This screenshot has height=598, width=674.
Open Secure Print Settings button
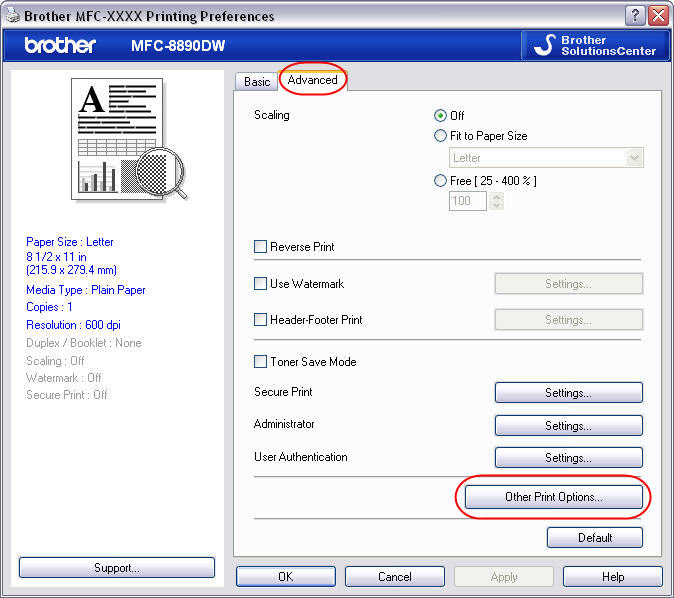(568, 393)
